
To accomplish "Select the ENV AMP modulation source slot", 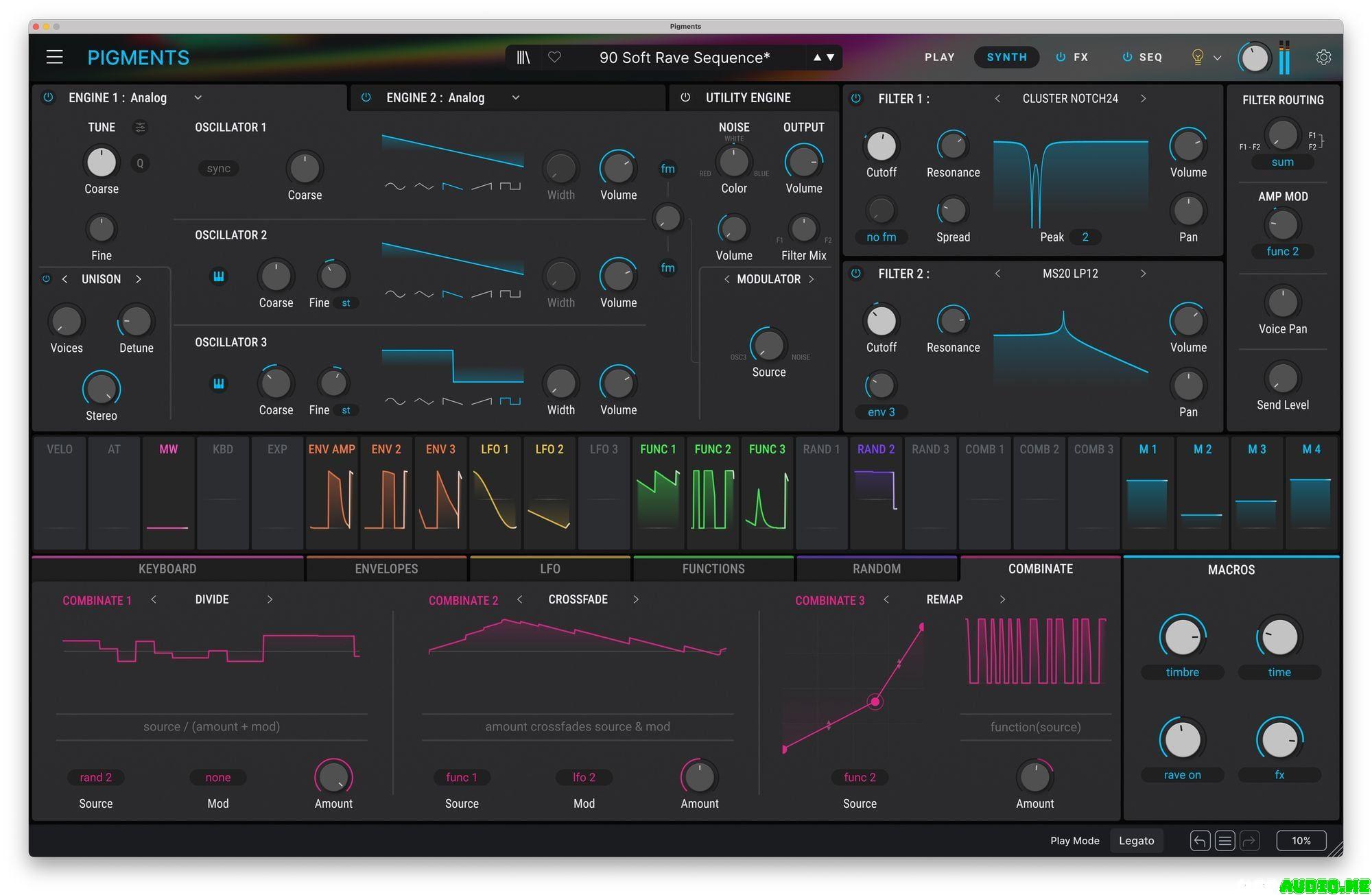I will tap(331, 493).
